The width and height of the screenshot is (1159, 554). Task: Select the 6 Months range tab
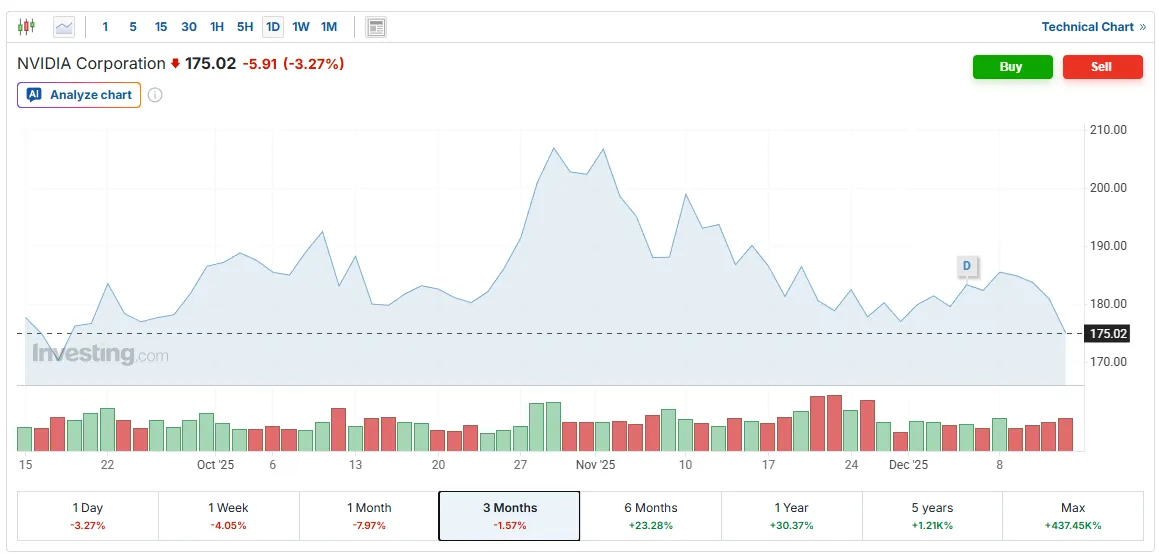pos(650,516)
